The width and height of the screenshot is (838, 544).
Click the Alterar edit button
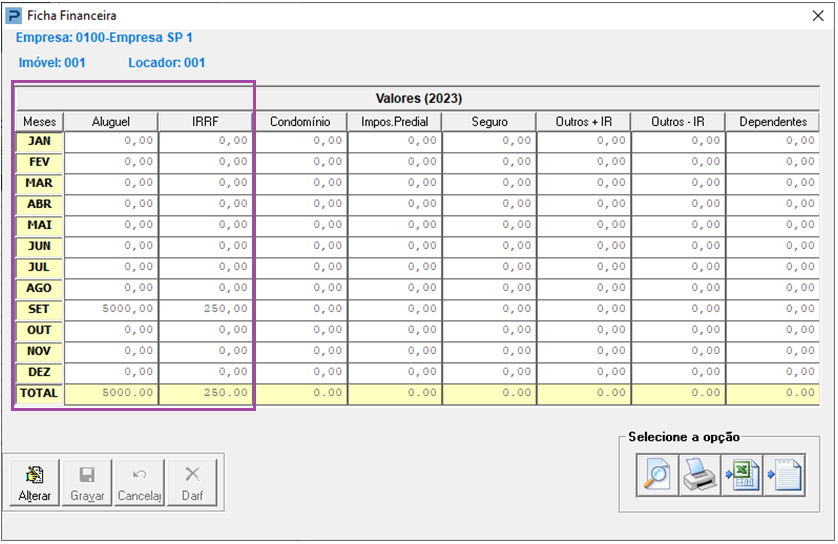(35, 484)
